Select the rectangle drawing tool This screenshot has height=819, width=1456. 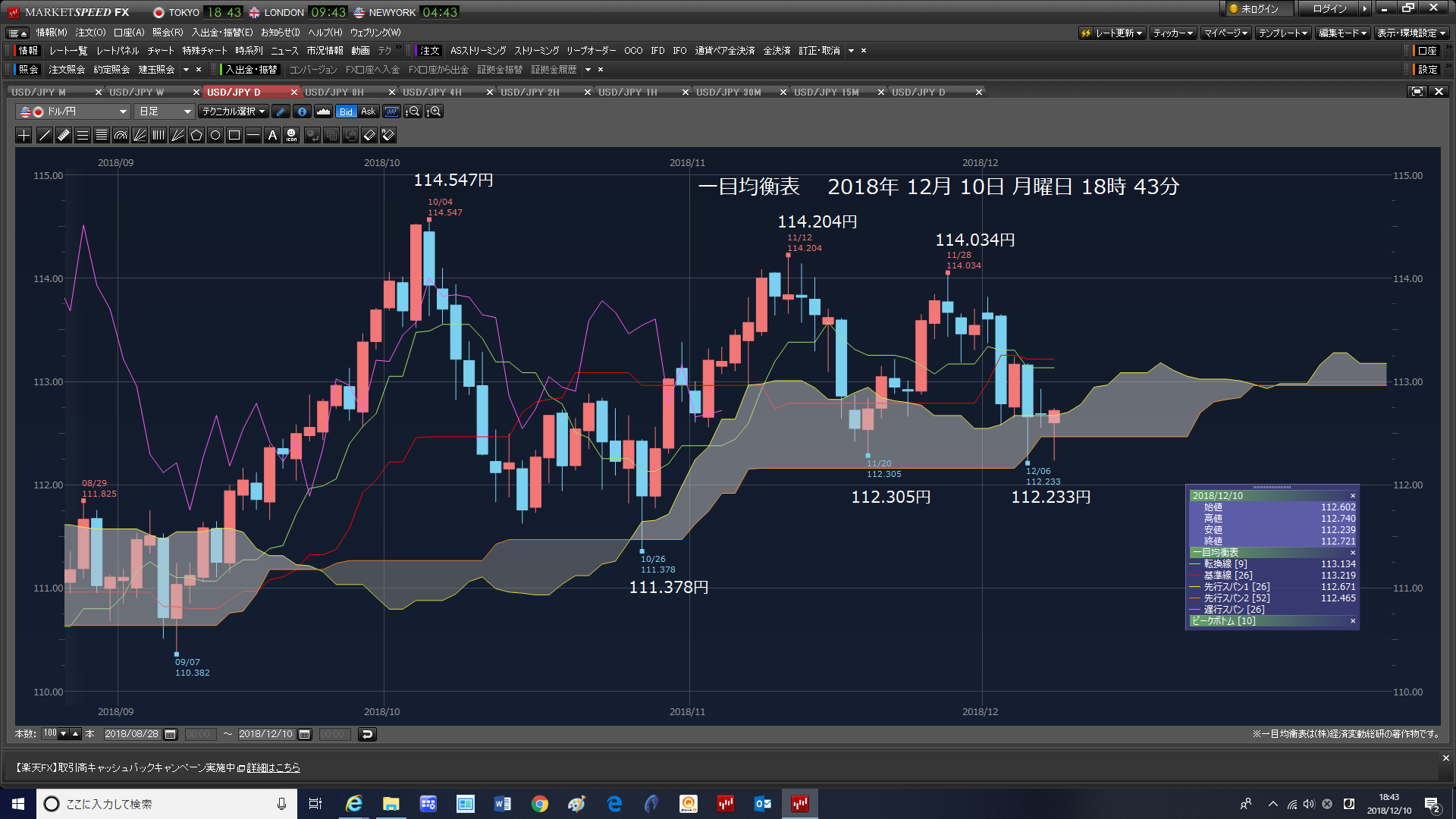[234, 135]
